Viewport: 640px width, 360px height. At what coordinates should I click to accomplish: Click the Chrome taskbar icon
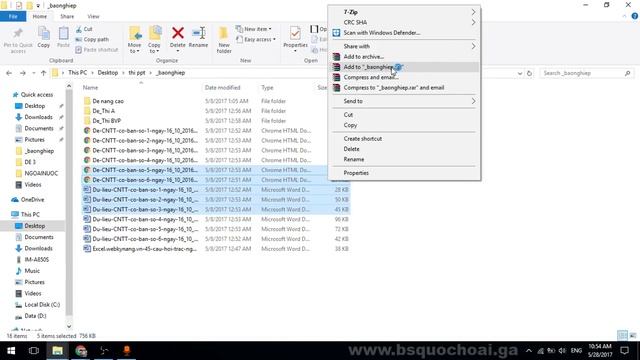click(x=81, y=351)
